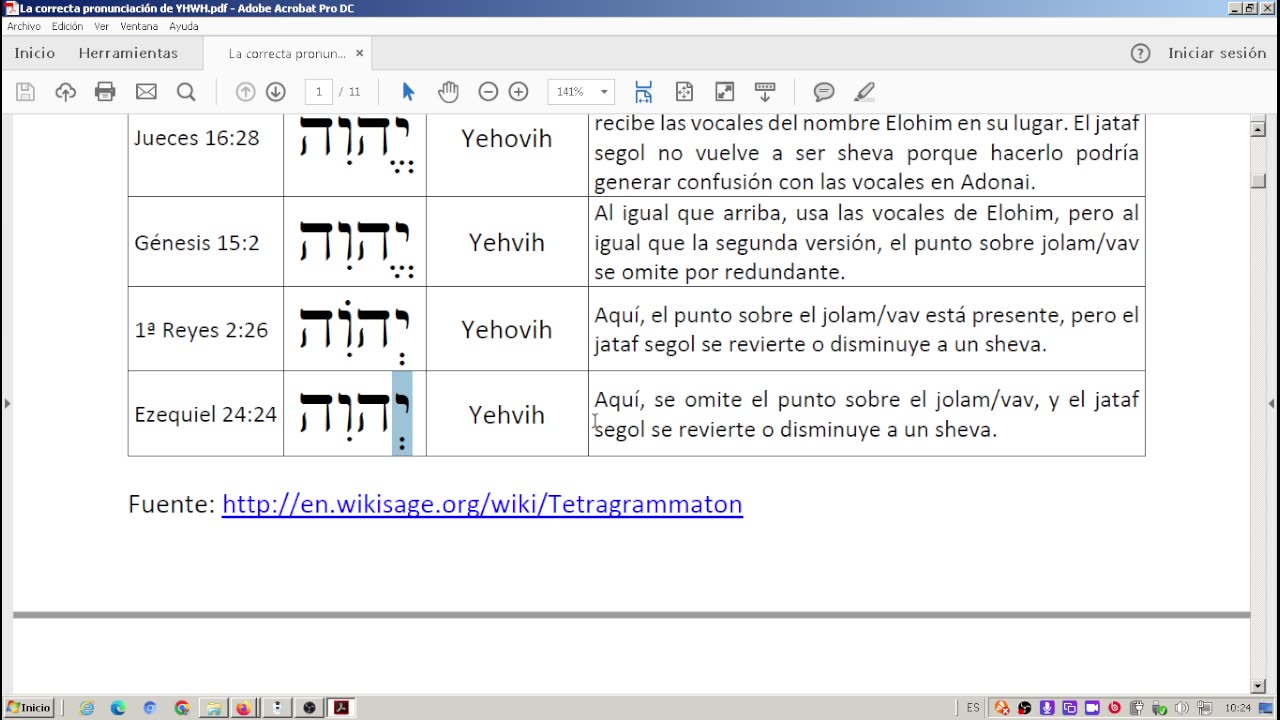The height and width of the screenshot is (720, 1280).
Task: Select the La correcta pronun... document tab
Action: (287, 54)
